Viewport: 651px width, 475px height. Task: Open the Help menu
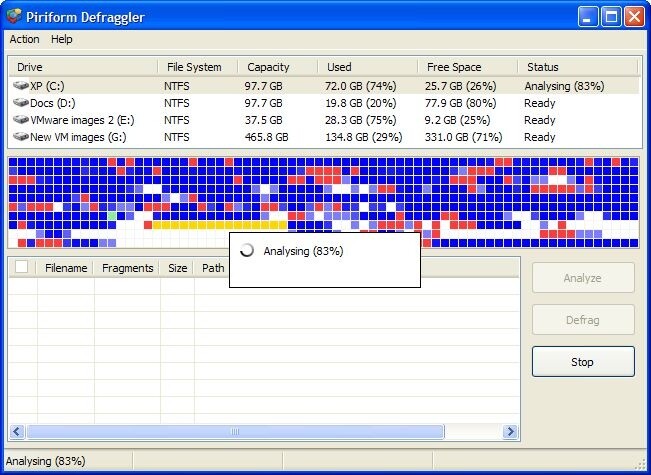click(x=62, y=39)
